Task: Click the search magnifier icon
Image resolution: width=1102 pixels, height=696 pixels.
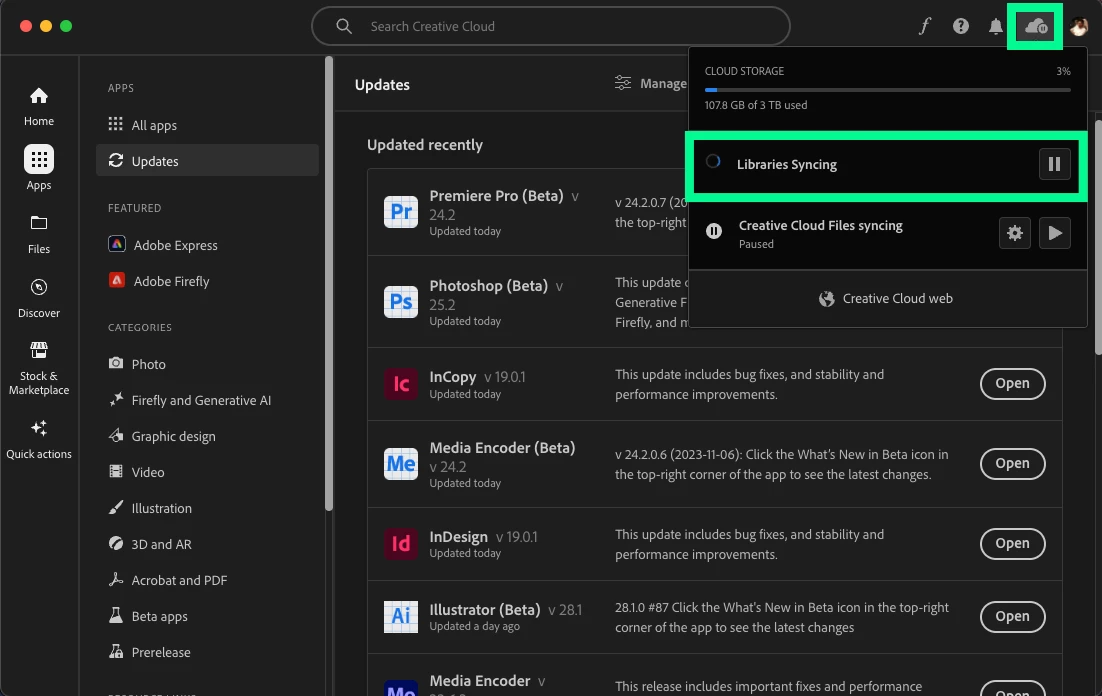Action: (344, 26)
